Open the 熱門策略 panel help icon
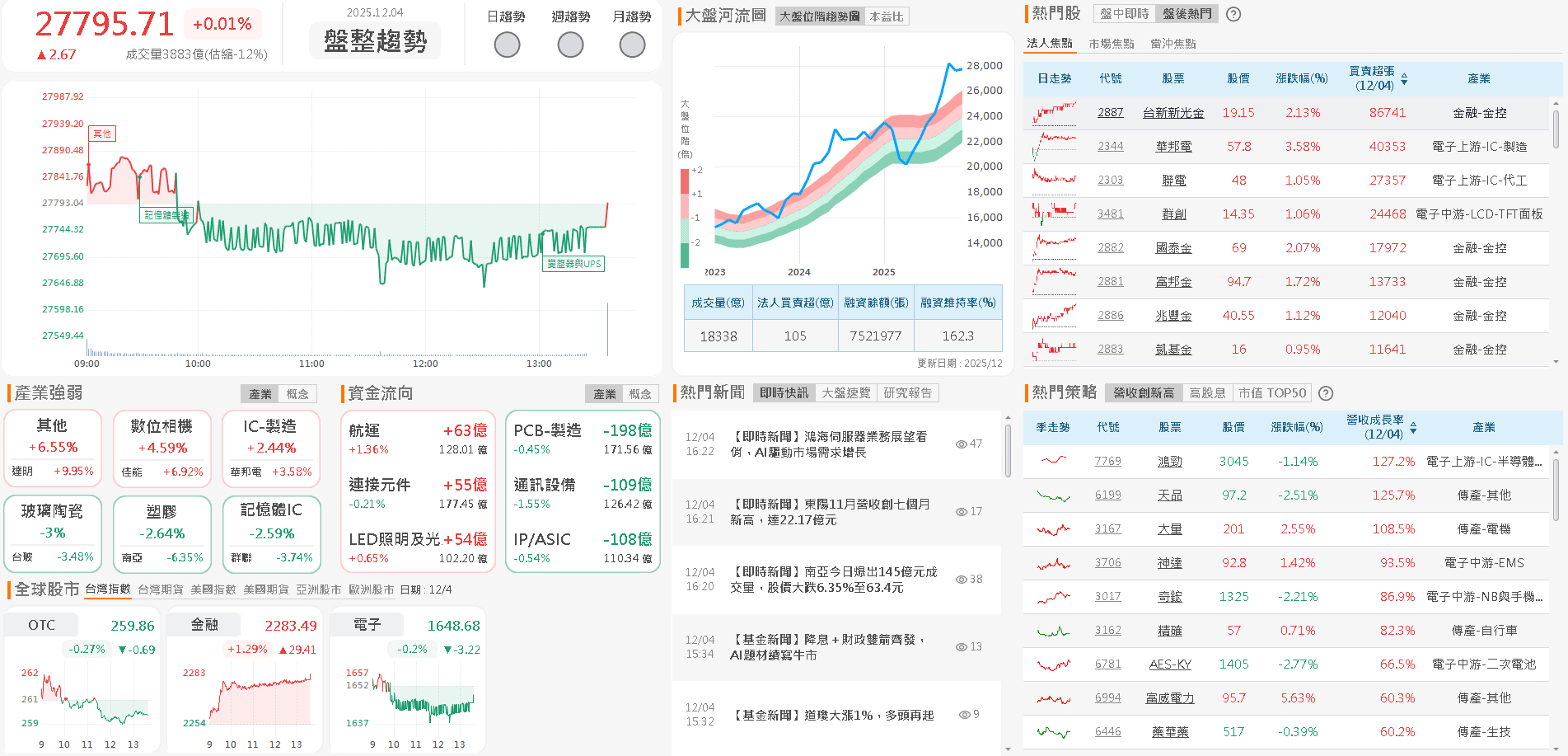The image size is (1568, 756). [x=1325, y=393]
